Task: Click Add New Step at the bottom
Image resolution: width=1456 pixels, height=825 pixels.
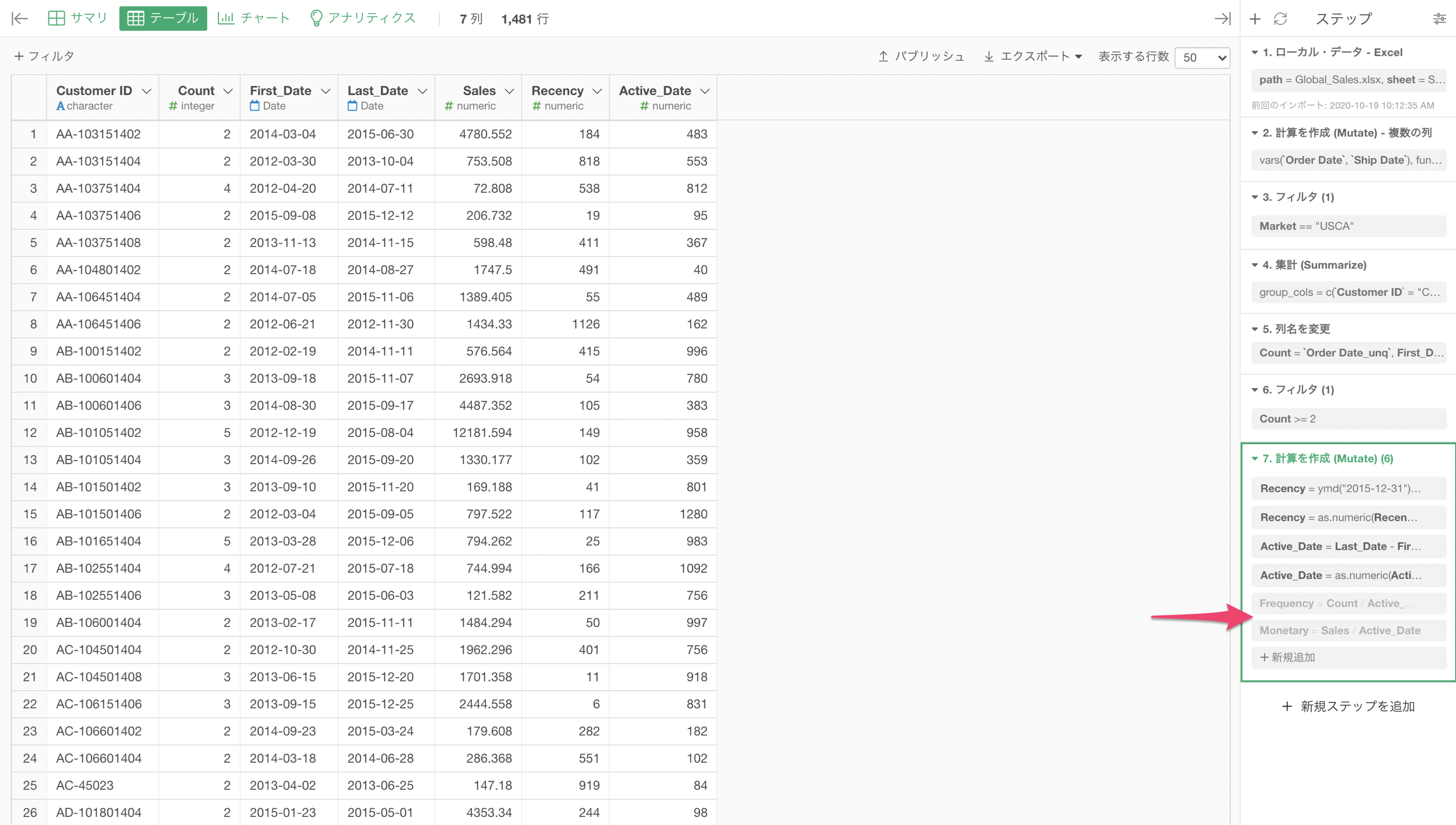Action: coord(1348,706)
